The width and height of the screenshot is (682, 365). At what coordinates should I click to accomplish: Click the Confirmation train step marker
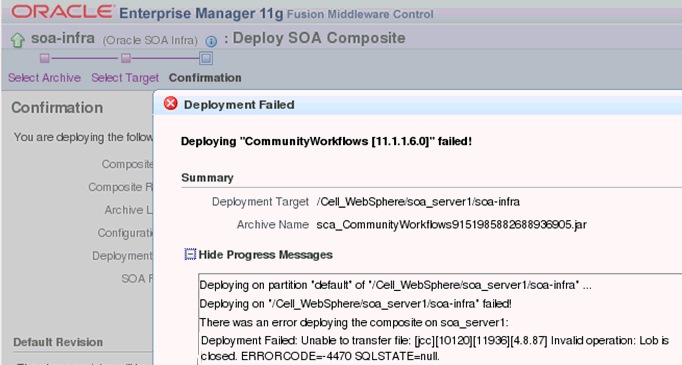tap(206, 58)
